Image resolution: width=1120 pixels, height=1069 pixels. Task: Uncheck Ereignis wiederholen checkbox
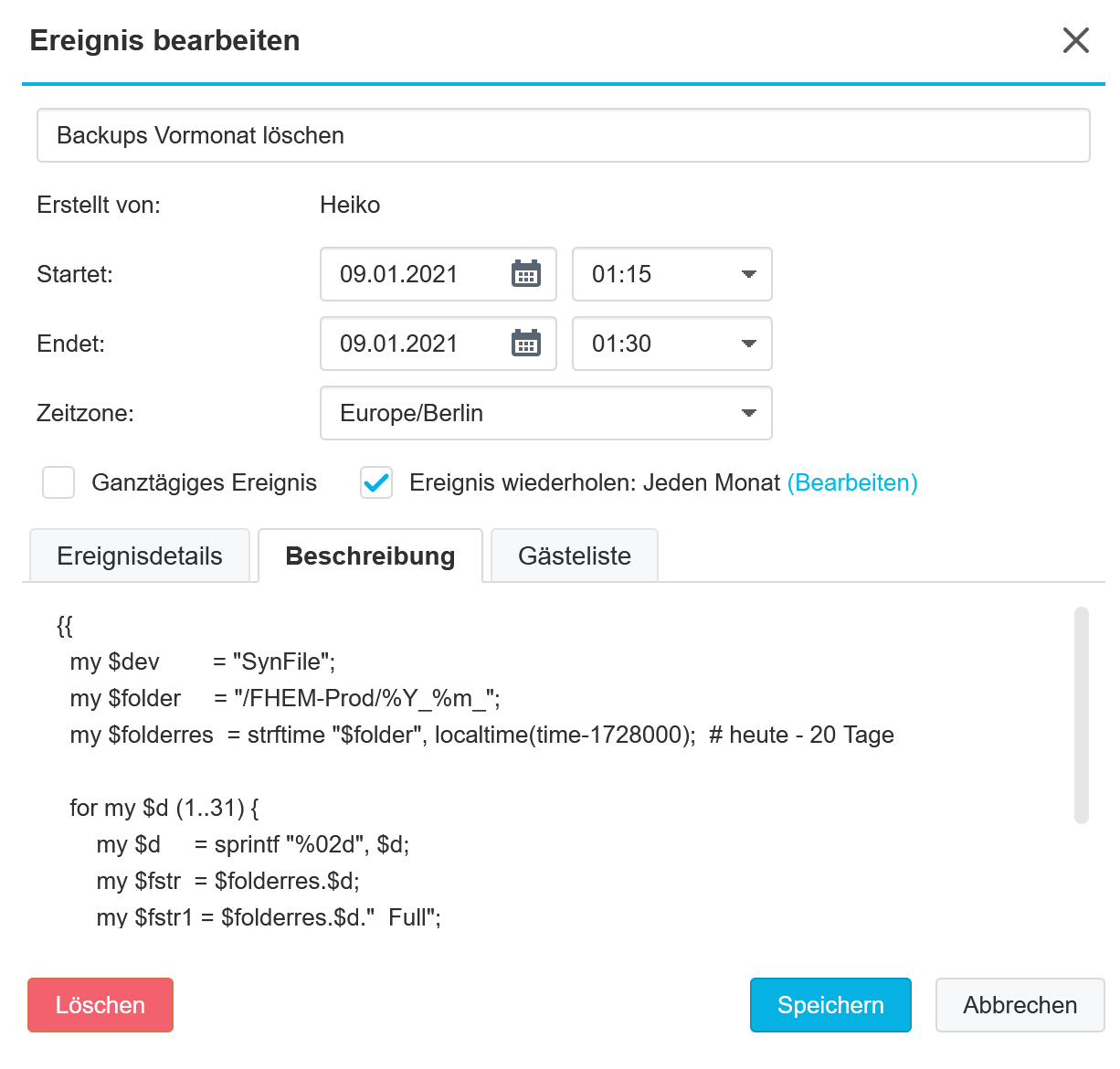click(376, 482)
